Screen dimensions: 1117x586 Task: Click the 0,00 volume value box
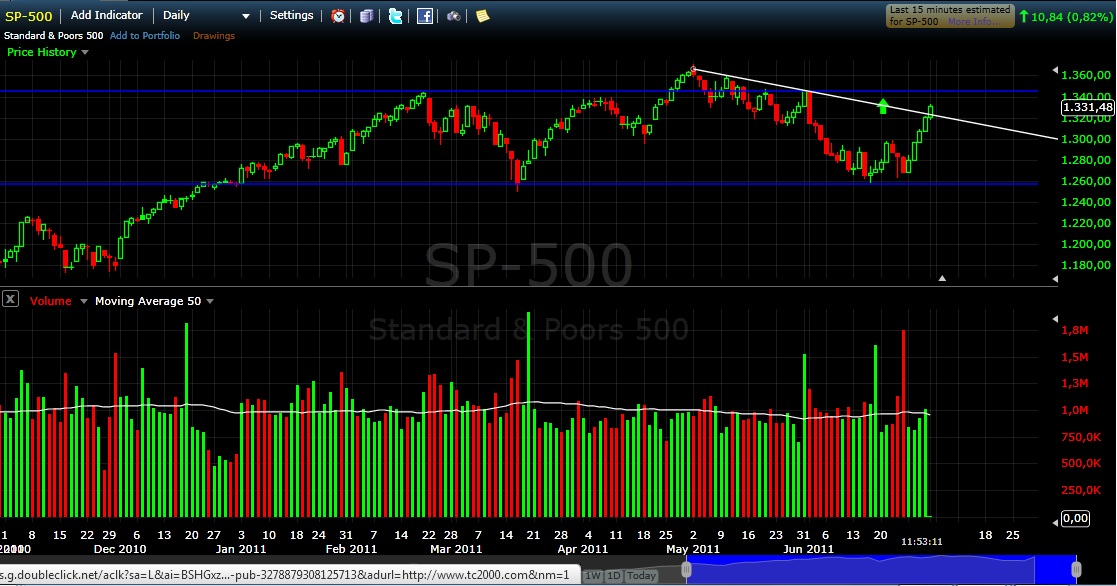click(1075, 518)
